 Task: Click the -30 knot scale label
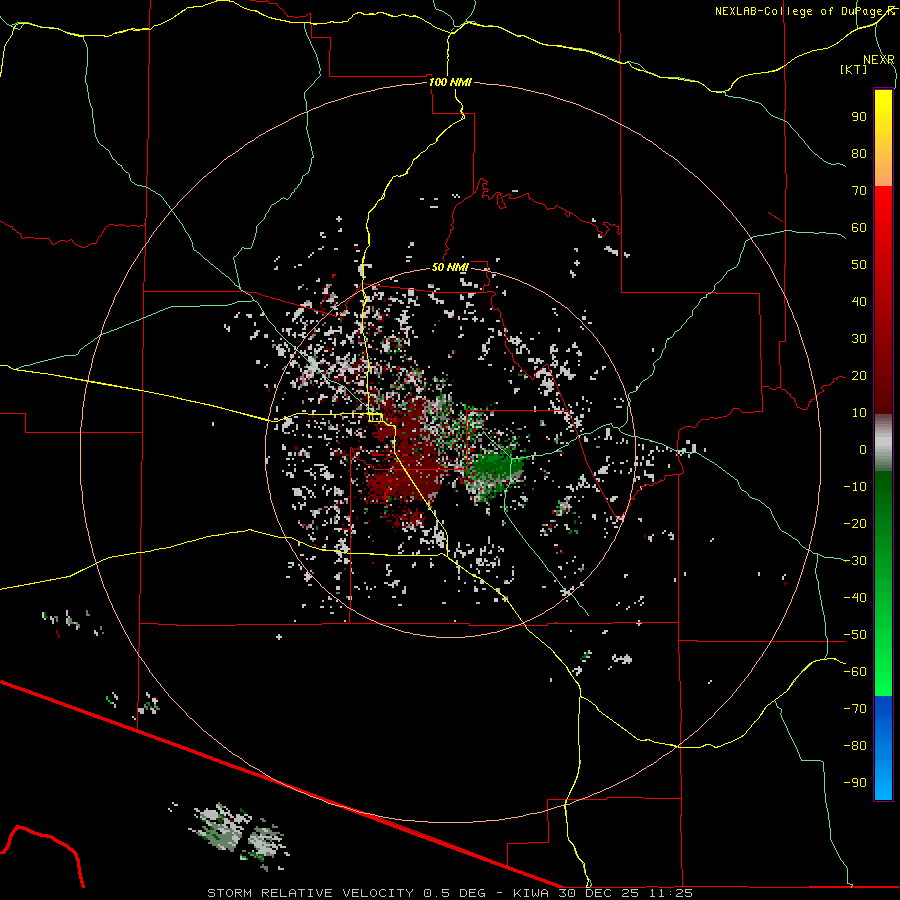(x=855, y=561)
